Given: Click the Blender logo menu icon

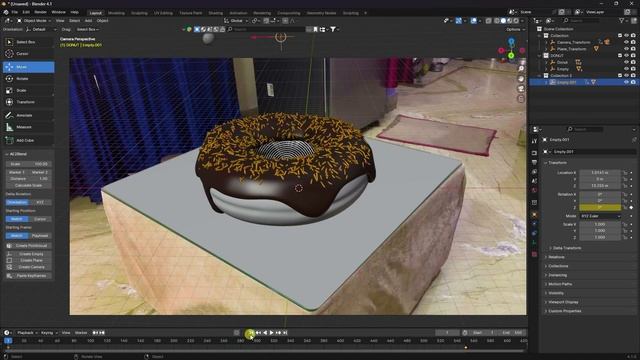Looking at the screenshot, I should [6, 12].
